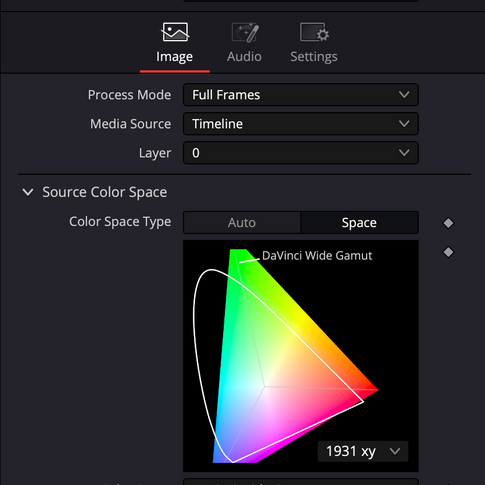Switch to the Image tab
485x485 pixels.
175,43
